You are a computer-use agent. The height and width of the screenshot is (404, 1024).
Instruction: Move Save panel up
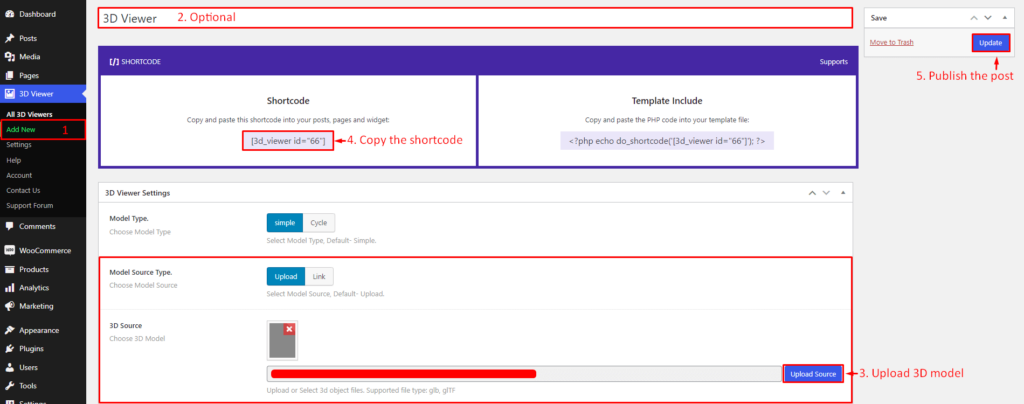pyautogui.click(x=974, y=18)
